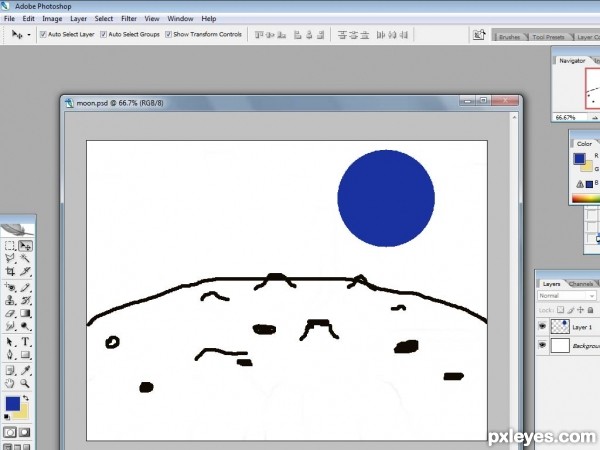Open the Filter menu
This screenshot has height=450, width=600.
tap(129, 19)
